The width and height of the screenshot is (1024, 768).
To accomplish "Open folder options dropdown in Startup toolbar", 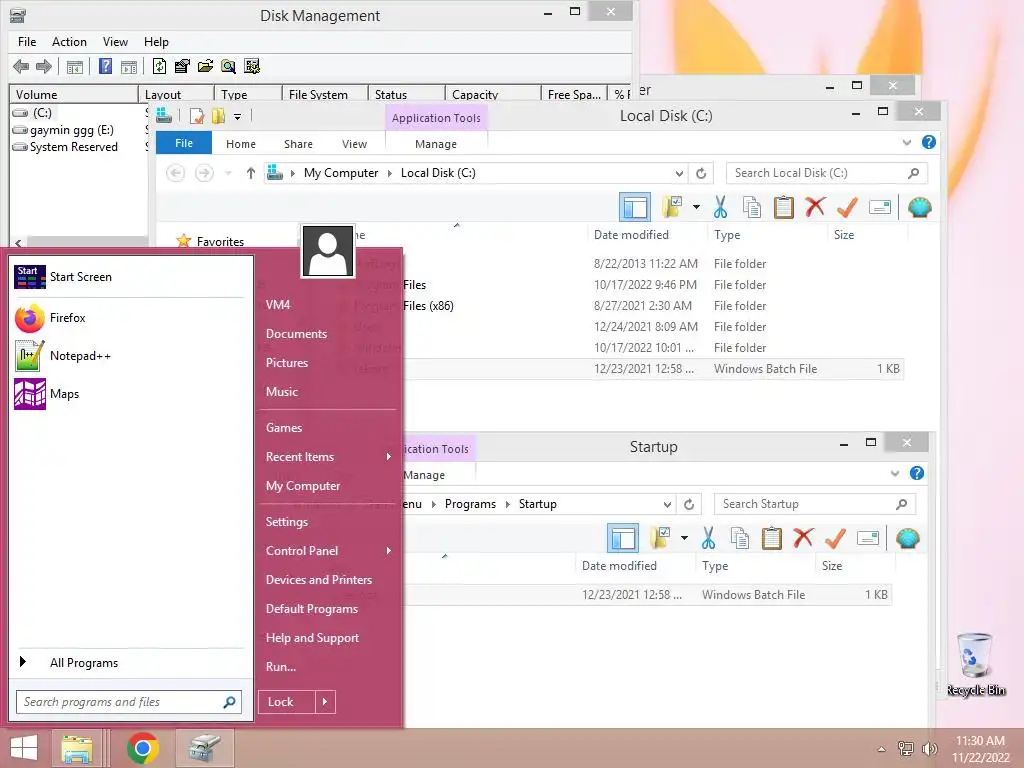I will pos(684,539).
